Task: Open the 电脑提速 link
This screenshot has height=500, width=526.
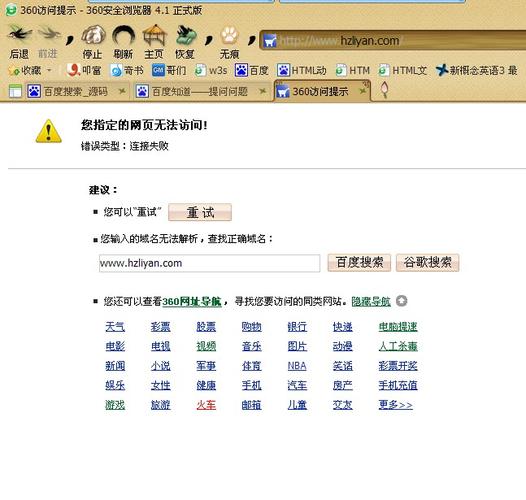Action: (398, 327)
